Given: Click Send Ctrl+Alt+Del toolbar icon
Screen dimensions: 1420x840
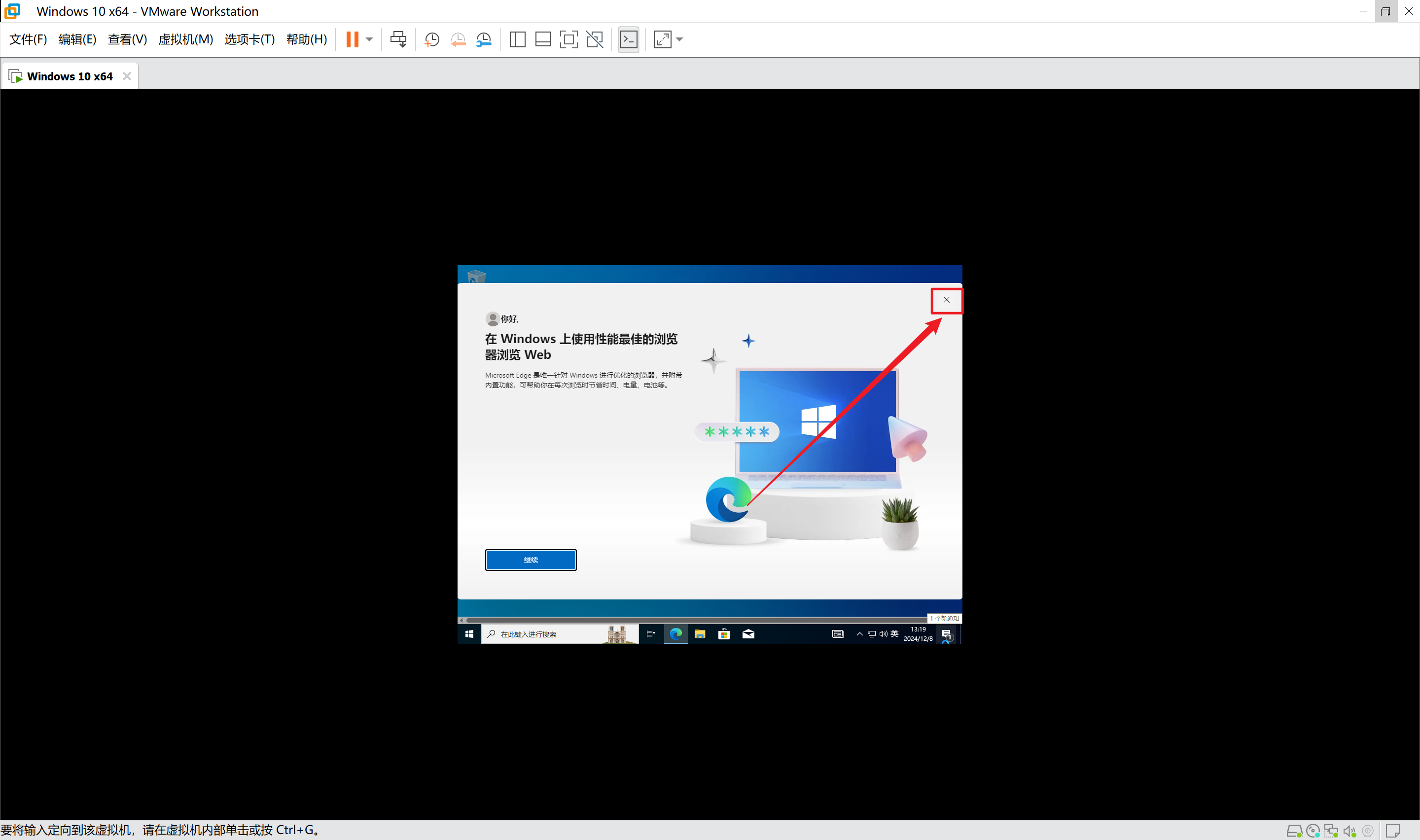Looking at the screenshot, I should [398, 39].
